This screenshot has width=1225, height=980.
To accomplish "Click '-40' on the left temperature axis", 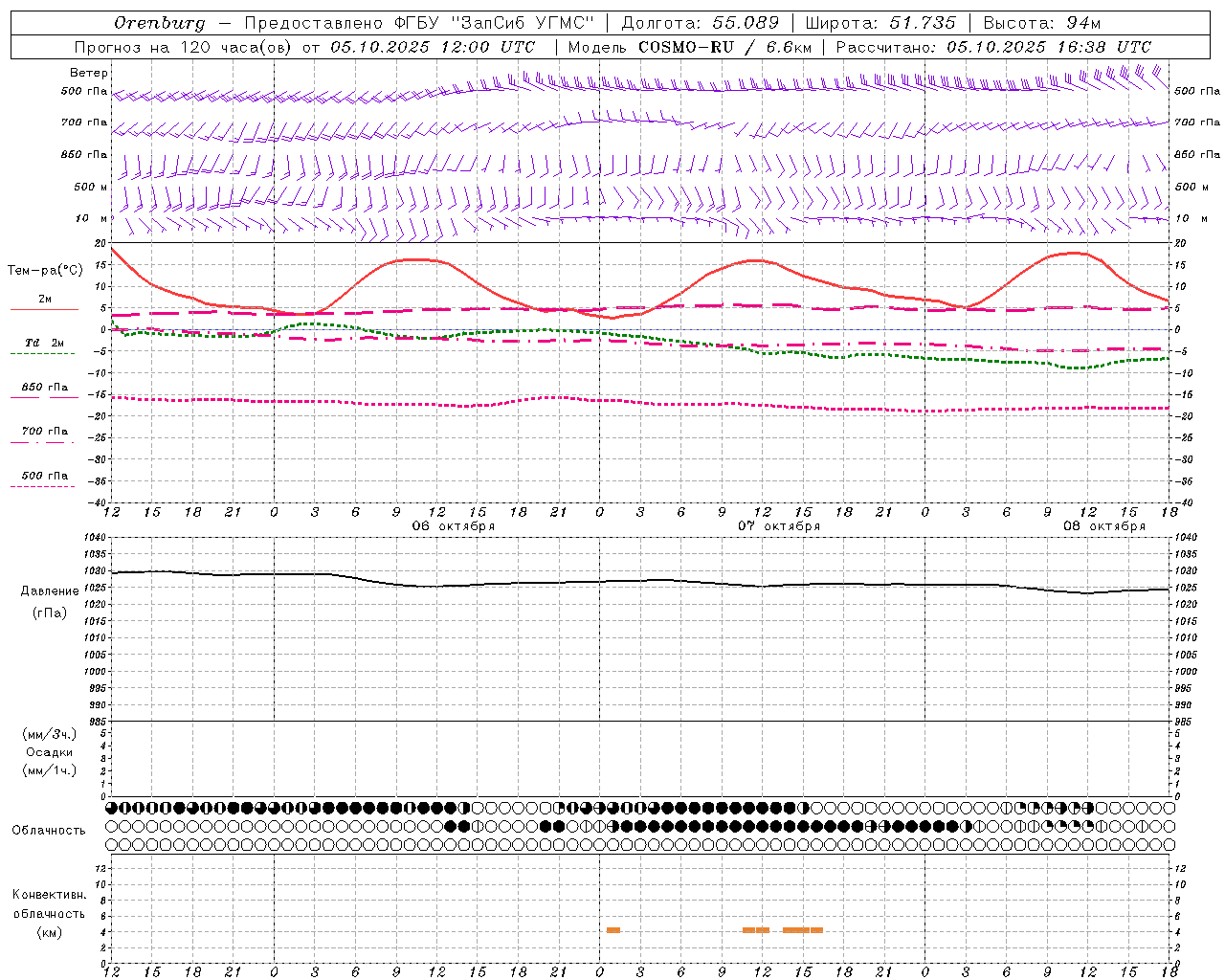I will 99,502.
